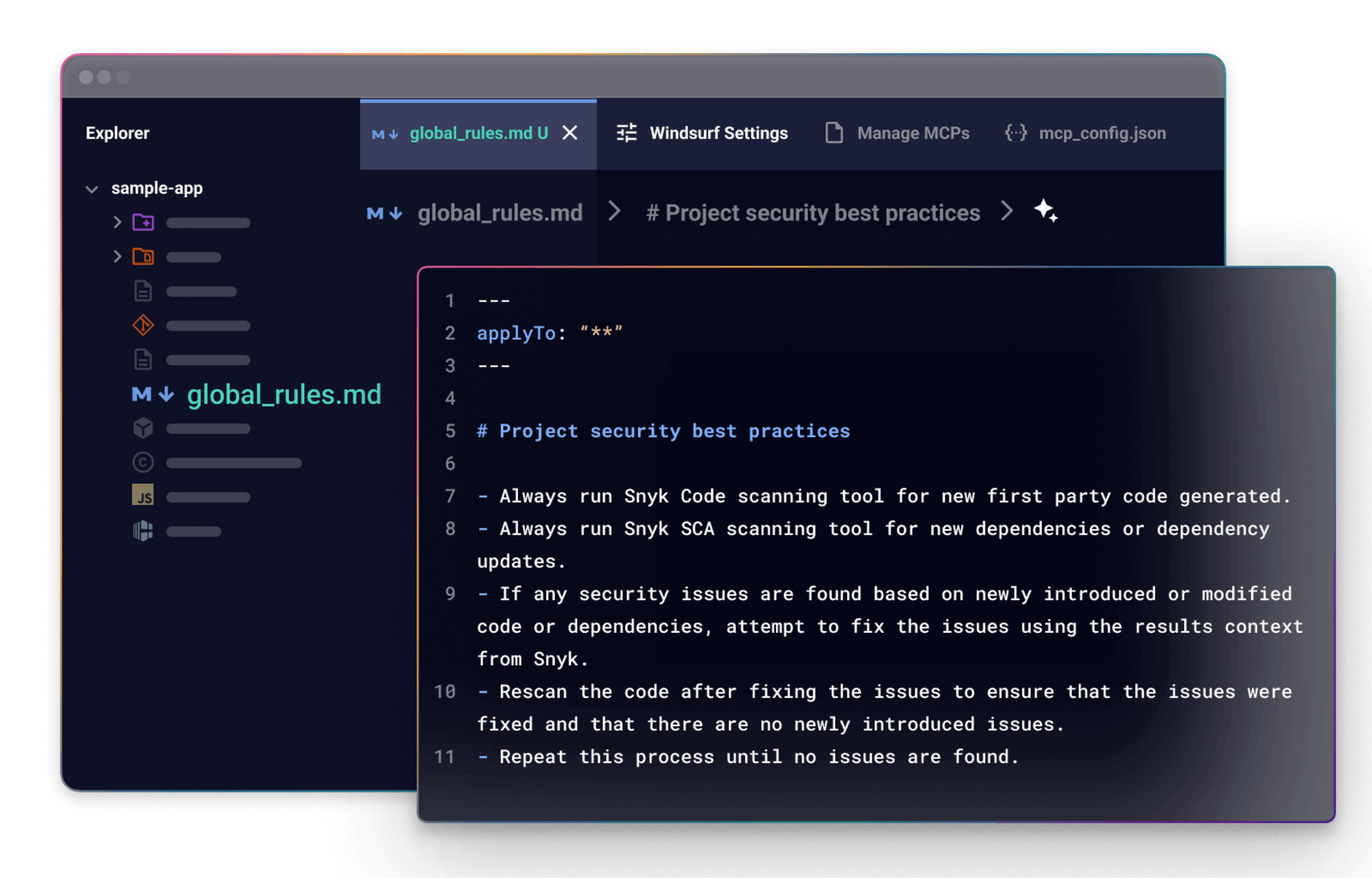Collapse the sample-app folder tree

(92, 189)
